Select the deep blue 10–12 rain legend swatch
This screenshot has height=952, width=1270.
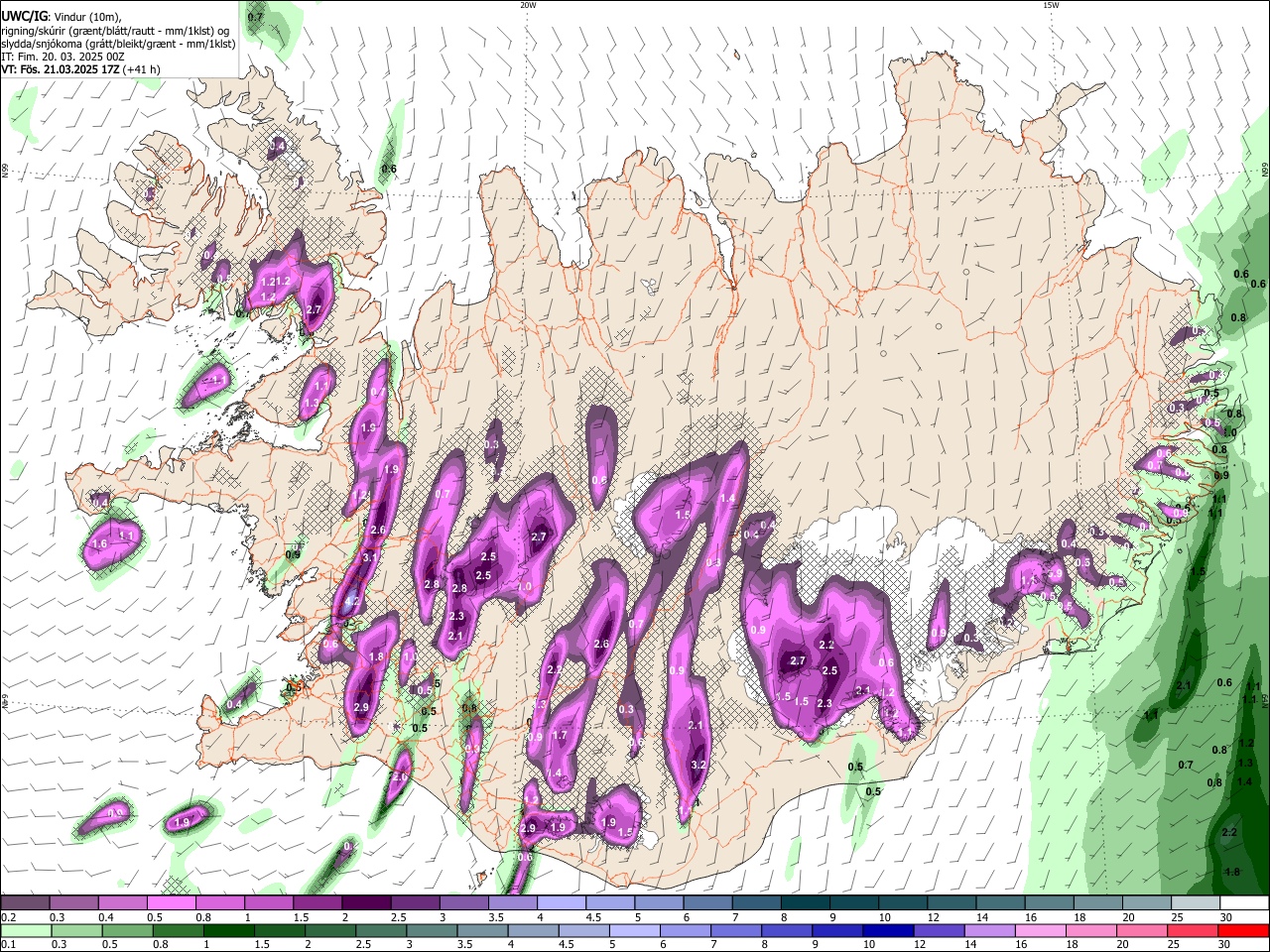887,930
